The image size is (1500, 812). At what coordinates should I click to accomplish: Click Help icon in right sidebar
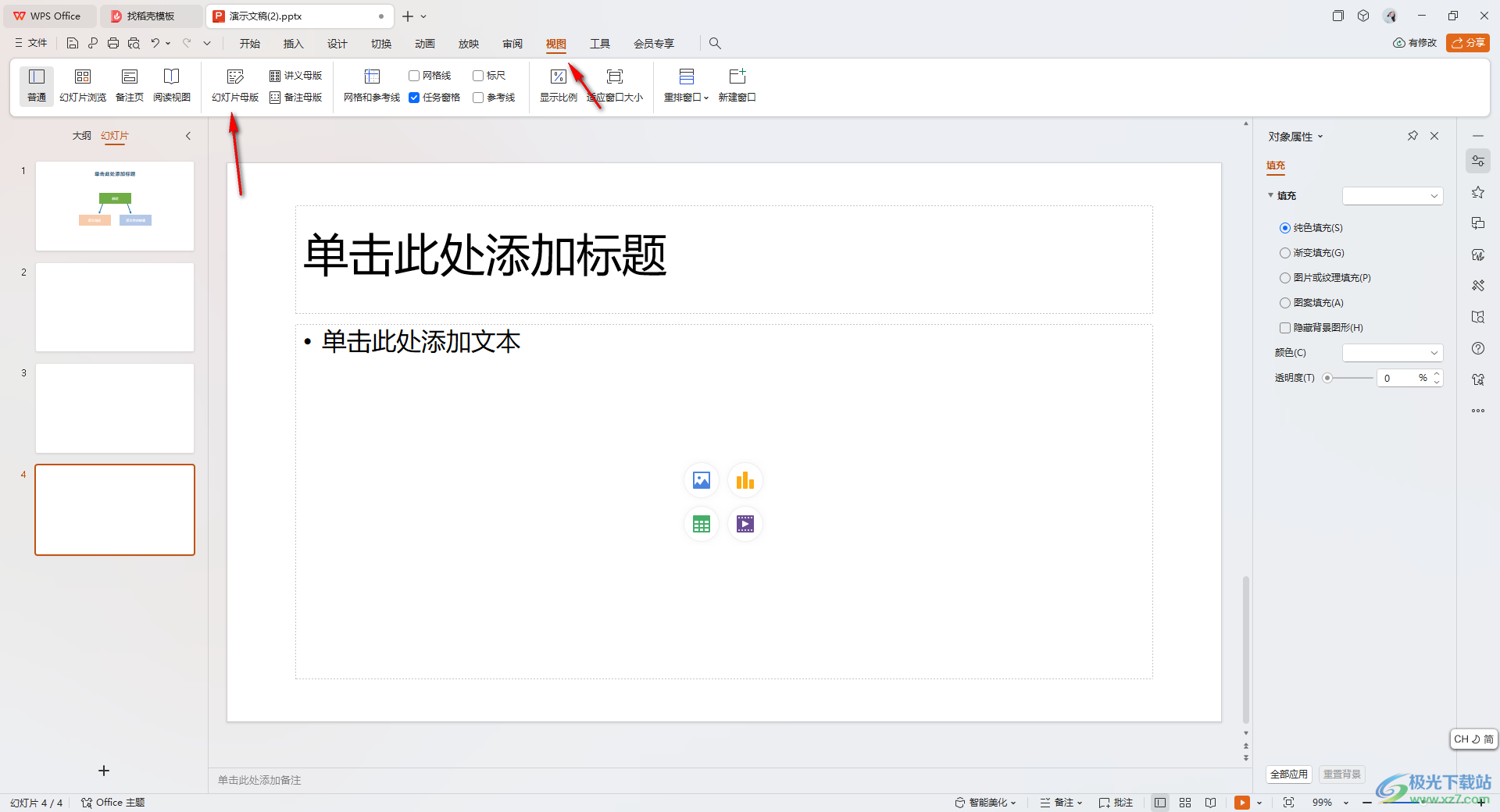point(1478,348)
